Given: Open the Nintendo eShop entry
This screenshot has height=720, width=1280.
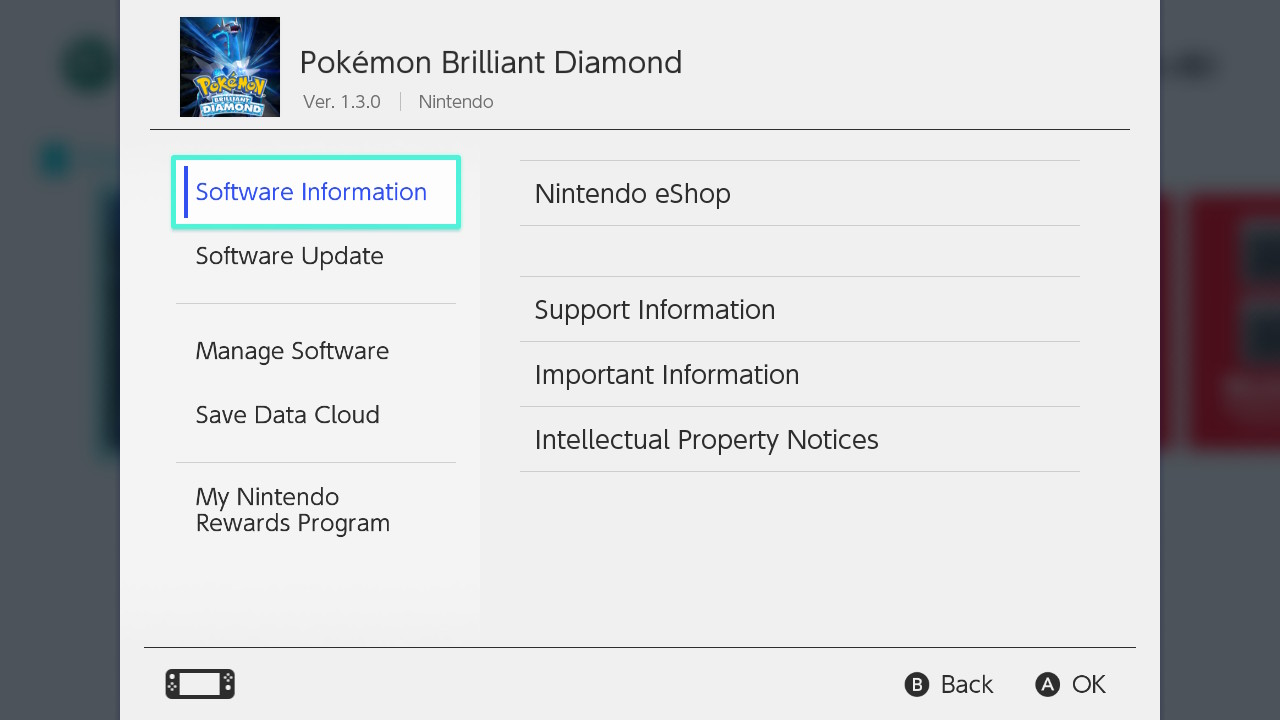Looking at the screenshot, I should (800, 193).
